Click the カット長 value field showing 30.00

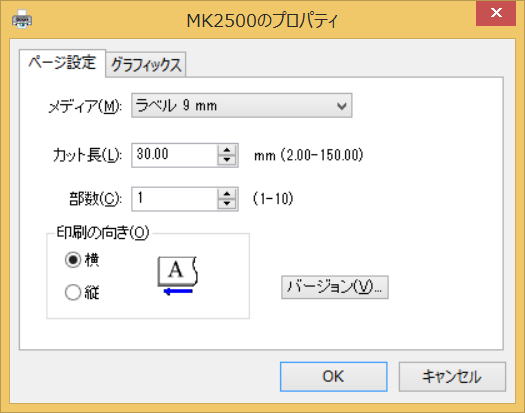(x=174, y=155)
